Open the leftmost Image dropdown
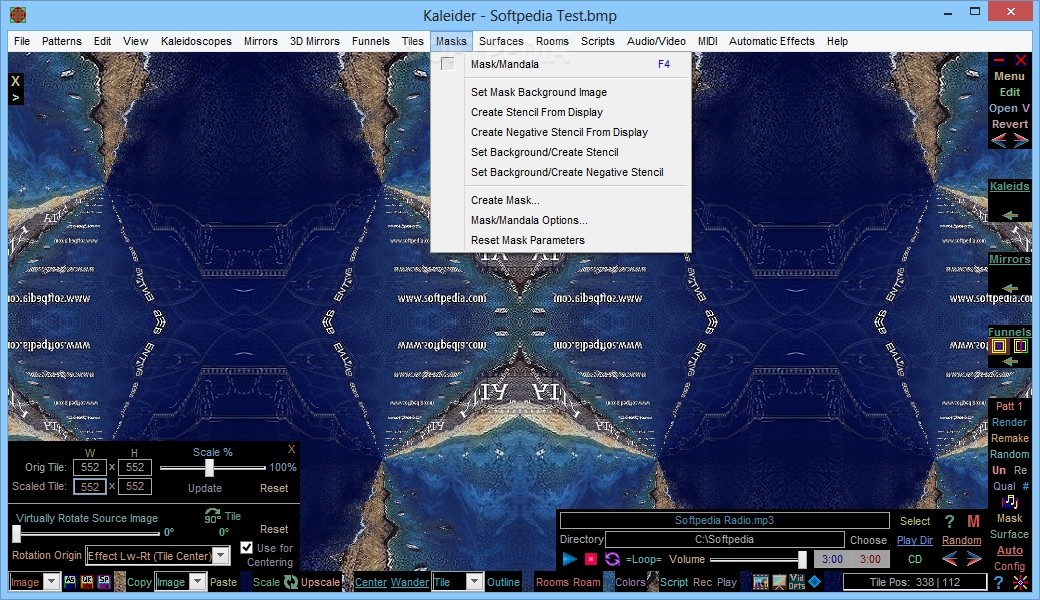The width and height of the screenshot is (1040, 600). (x=51, y=582)
